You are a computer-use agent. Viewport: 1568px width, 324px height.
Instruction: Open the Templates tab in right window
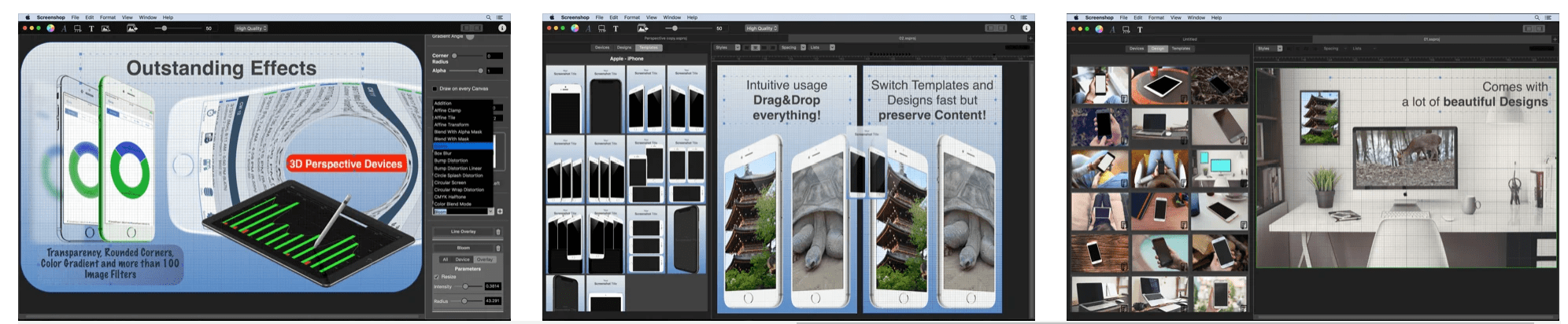(x=1182, y=48)
